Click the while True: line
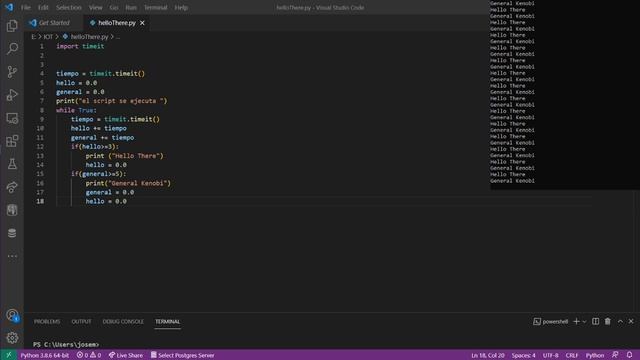Screen dimensions: 640x360 76,110
